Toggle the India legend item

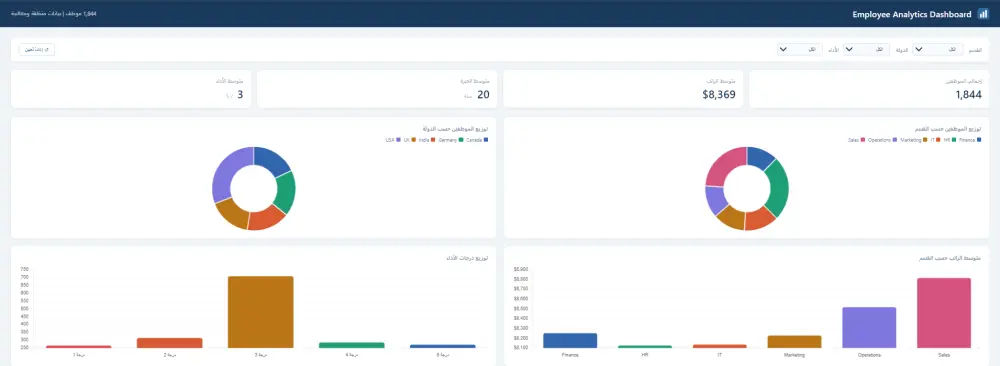(x=427, y=140)
